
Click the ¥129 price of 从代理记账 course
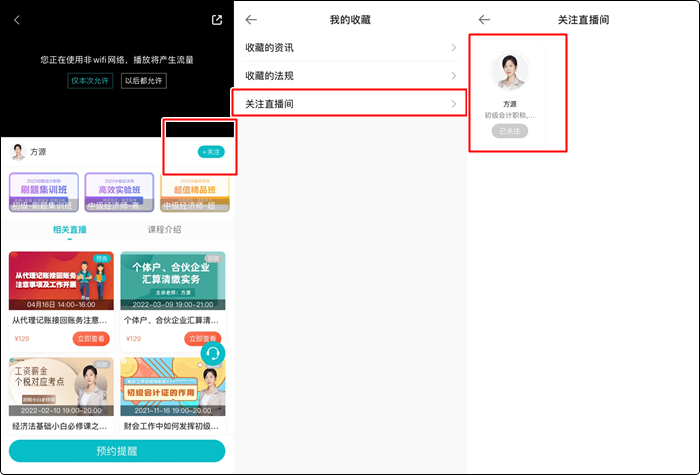[x=21, y=338]
